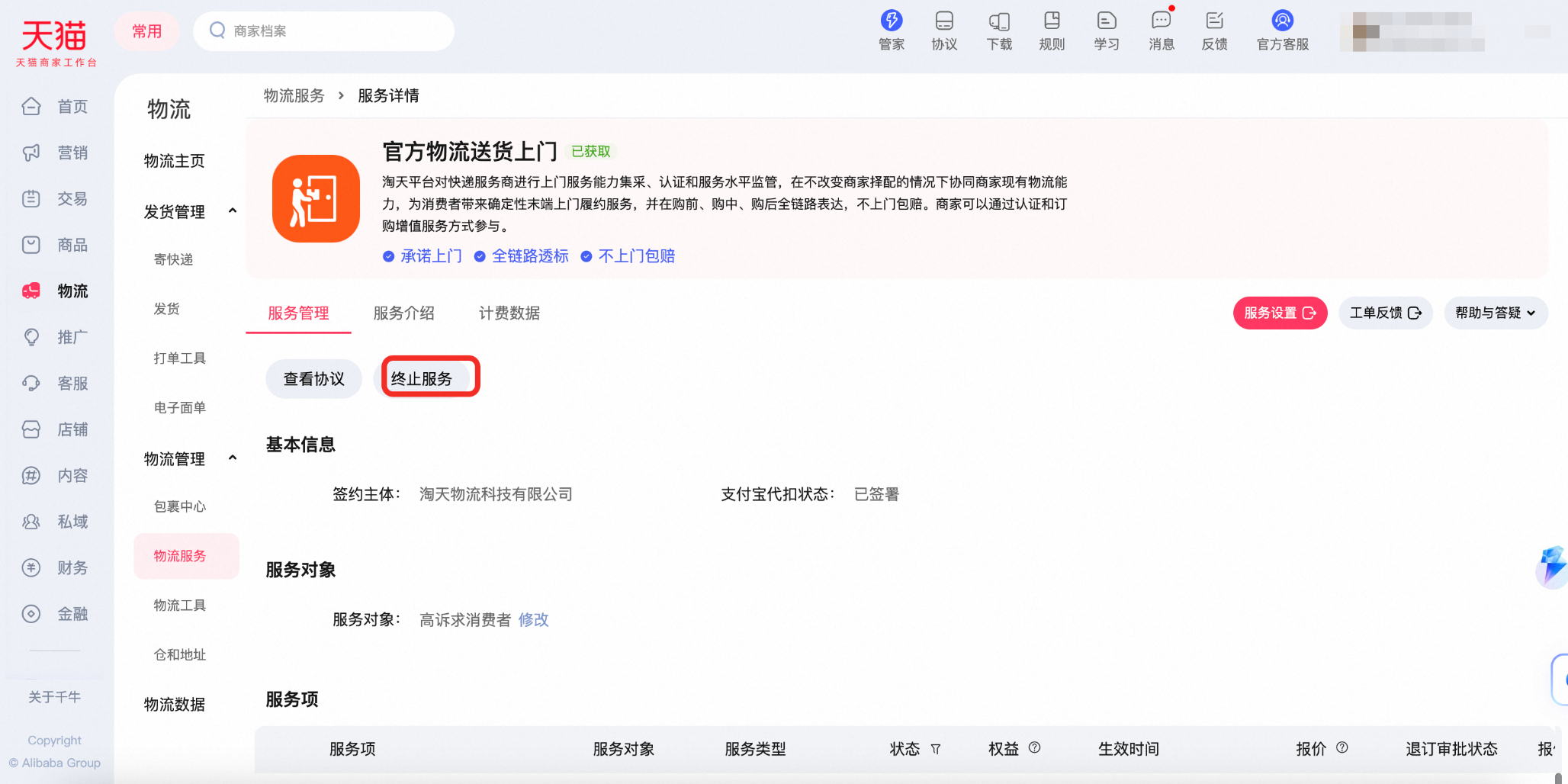
Task: Open 寄快递 menu item
Action: (x=173, y=259)
